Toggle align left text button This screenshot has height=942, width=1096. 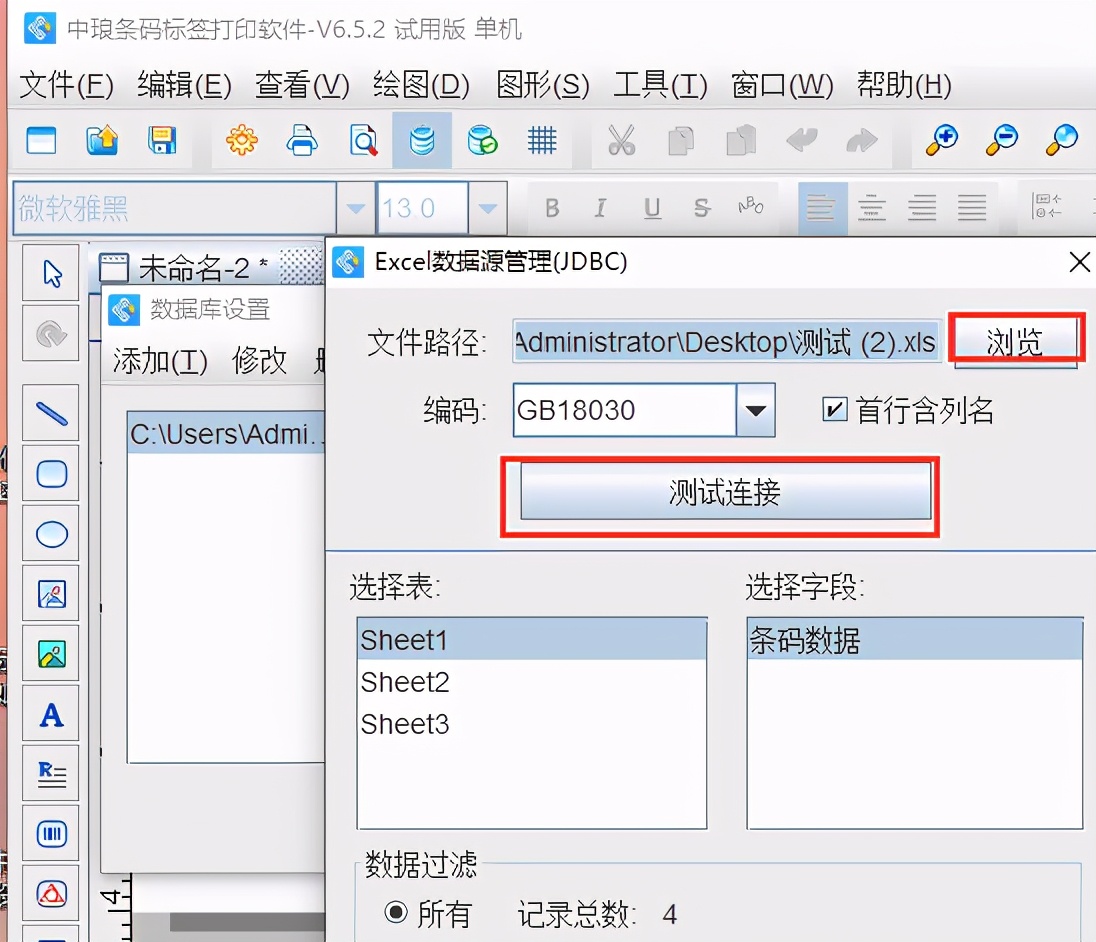(x=822, y=208)
